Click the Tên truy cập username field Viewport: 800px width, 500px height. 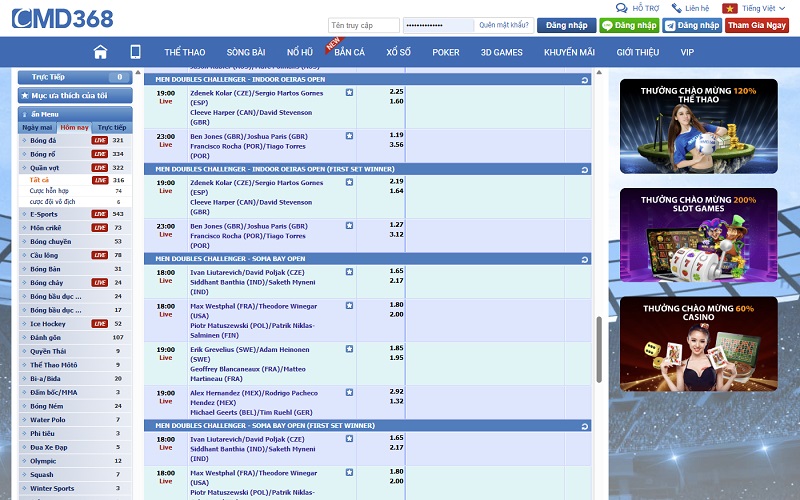pos(364,25)
